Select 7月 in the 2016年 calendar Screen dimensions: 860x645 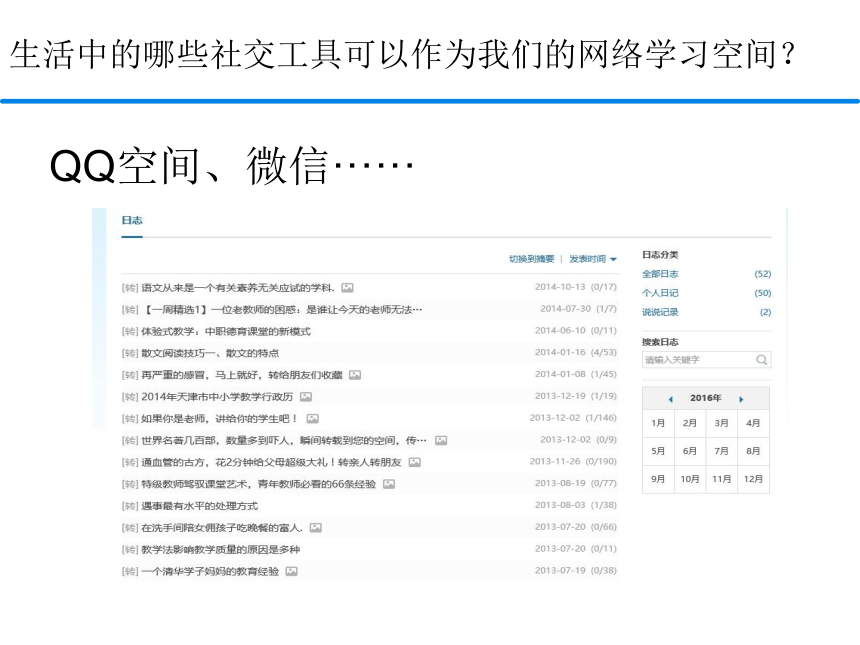click(722, 451)
